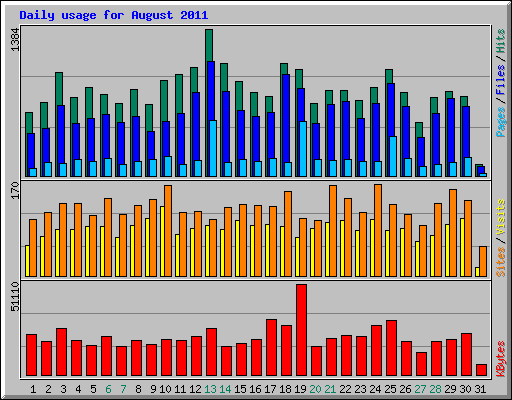The height and width of the screenshot is (400, 512).
Task: Click day label 2 on the x-axis
Action: click(x=48, y=389)
